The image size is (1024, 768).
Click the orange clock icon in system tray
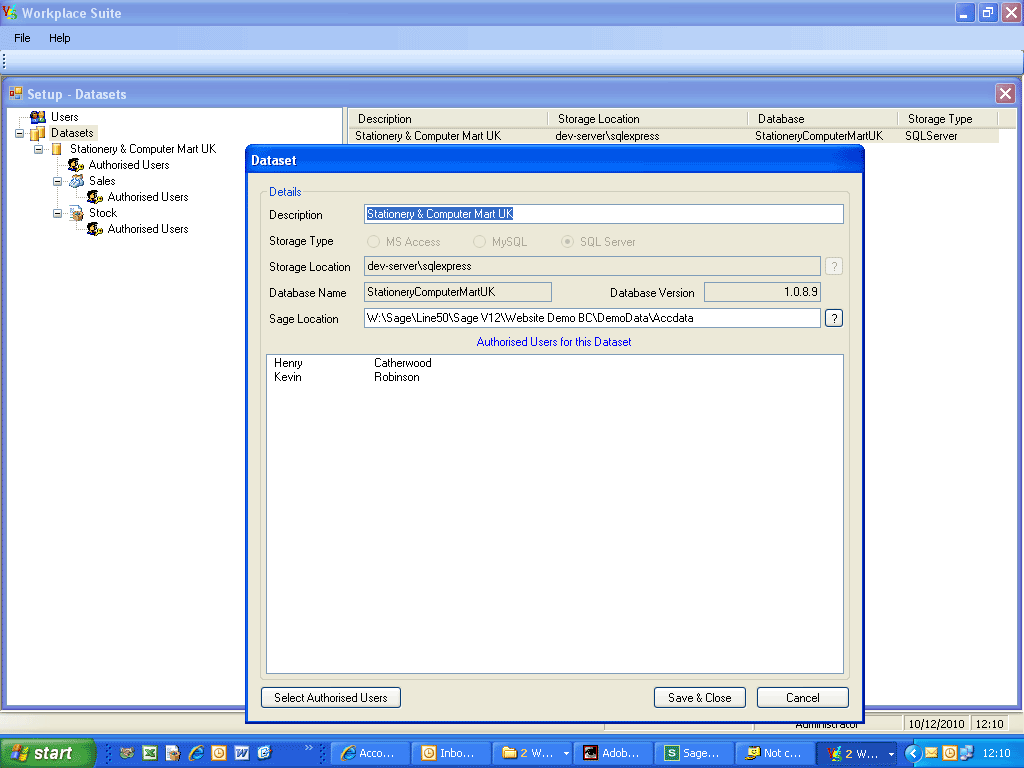pos(950,753)
